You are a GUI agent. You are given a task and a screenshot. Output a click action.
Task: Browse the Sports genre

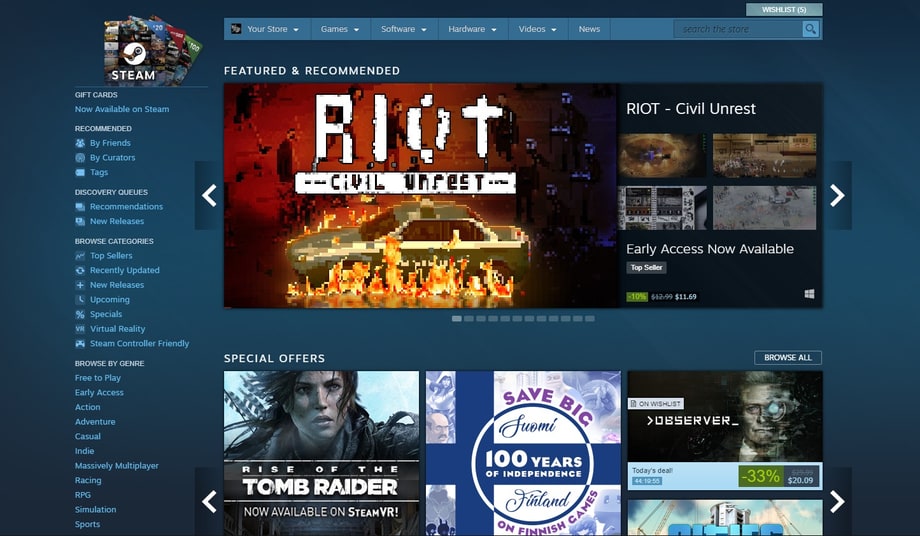click(87, 524)
